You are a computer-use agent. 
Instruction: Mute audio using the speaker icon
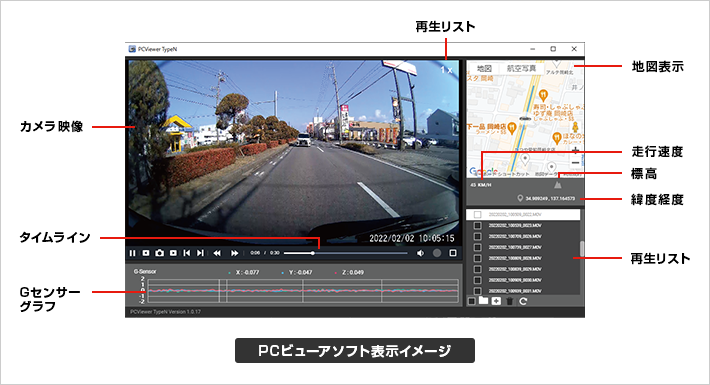tap(421, 253)
